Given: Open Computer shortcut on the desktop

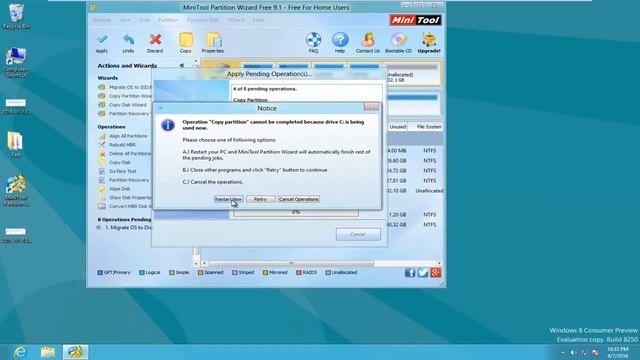Looking at the screenshot, I should (x=16, y=62).
